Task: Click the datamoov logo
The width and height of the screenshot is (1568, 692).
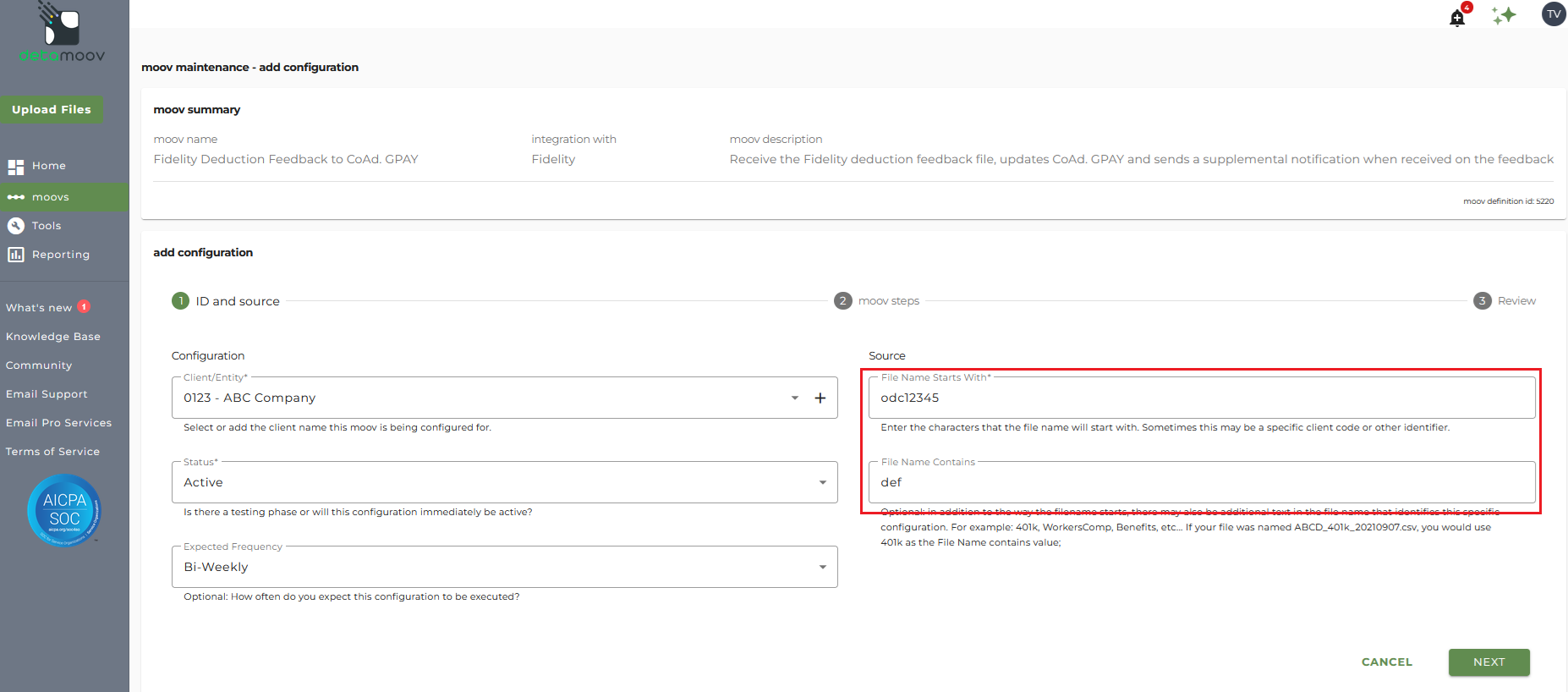Action: (x=62, y=32)
